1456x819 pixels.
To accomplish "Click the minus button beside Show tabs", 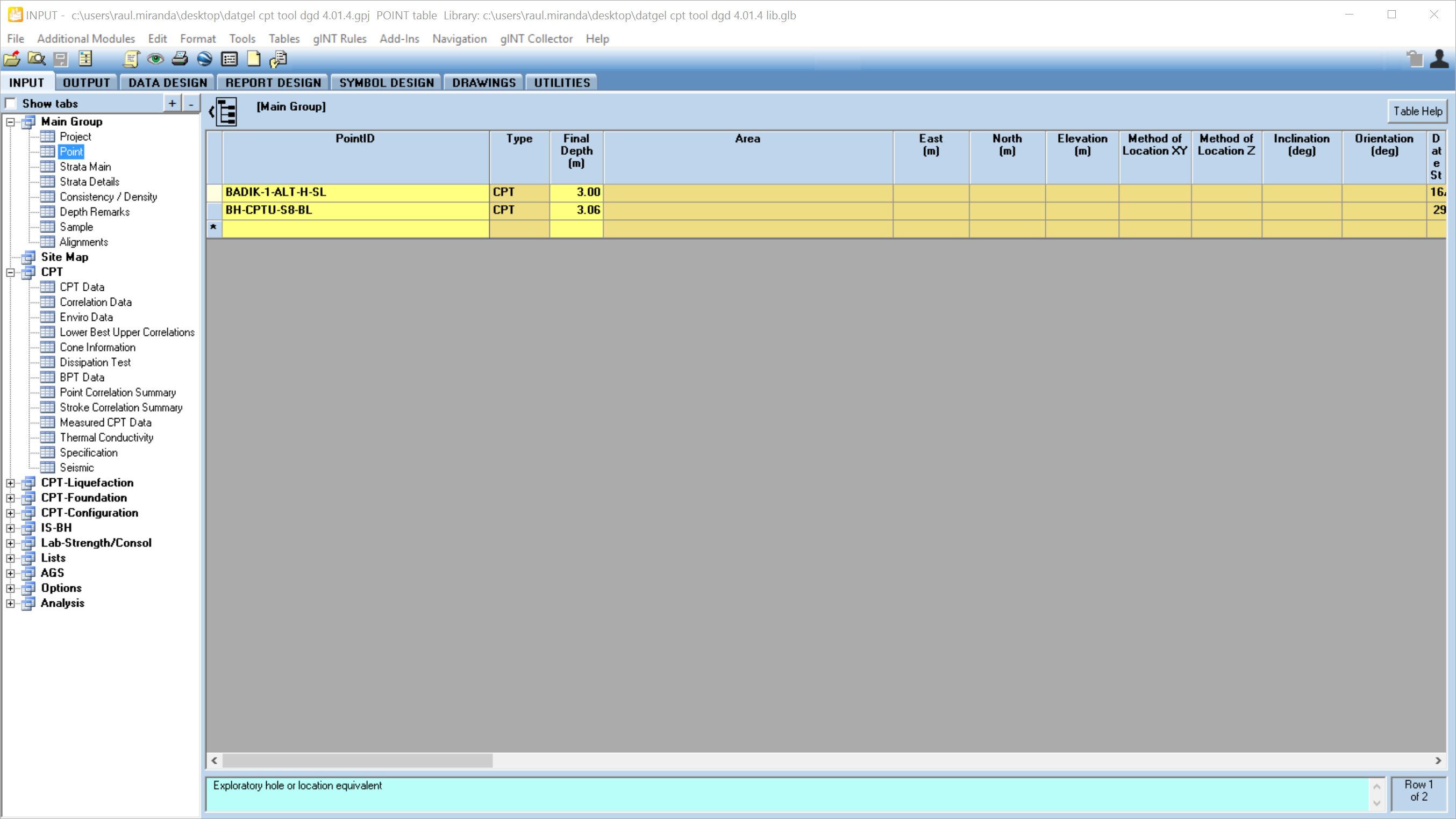I will point(191,103).
